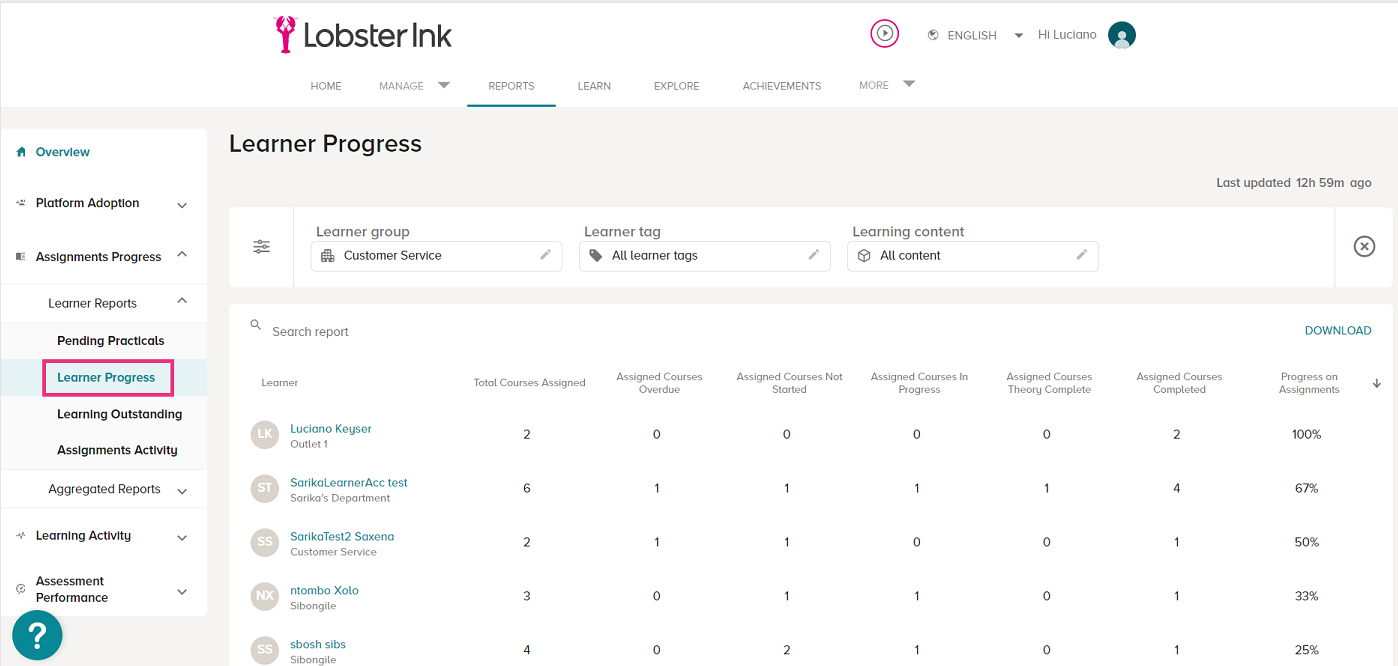
Task: Clear filters with the circled X icon
Action: coord(1364,247)
